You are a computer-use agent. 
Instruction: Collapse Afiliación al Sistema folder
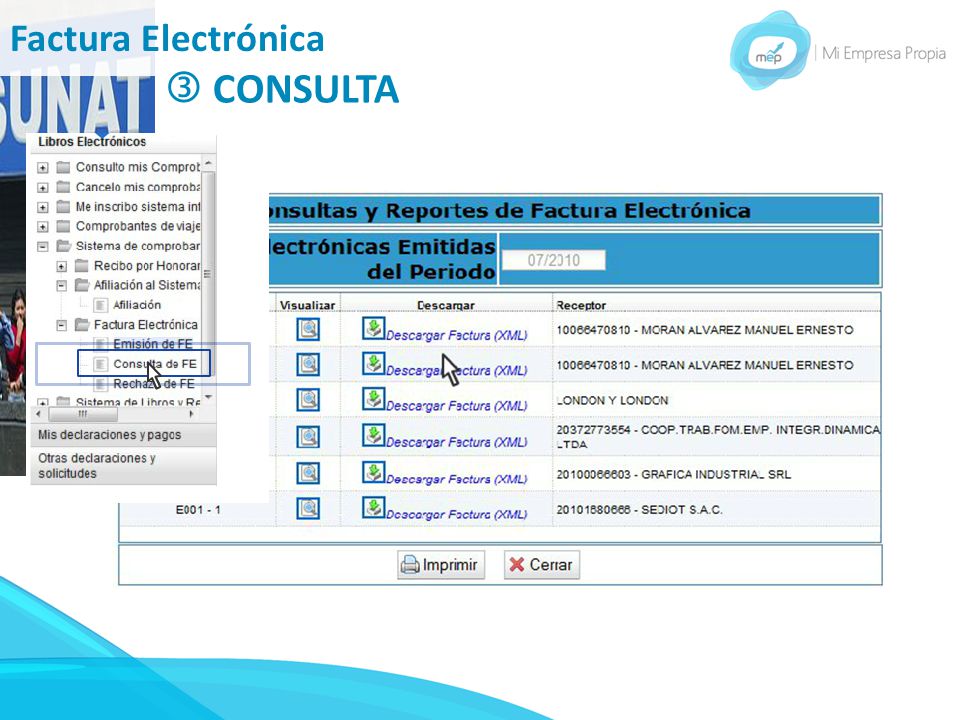[x=62, y=286]
